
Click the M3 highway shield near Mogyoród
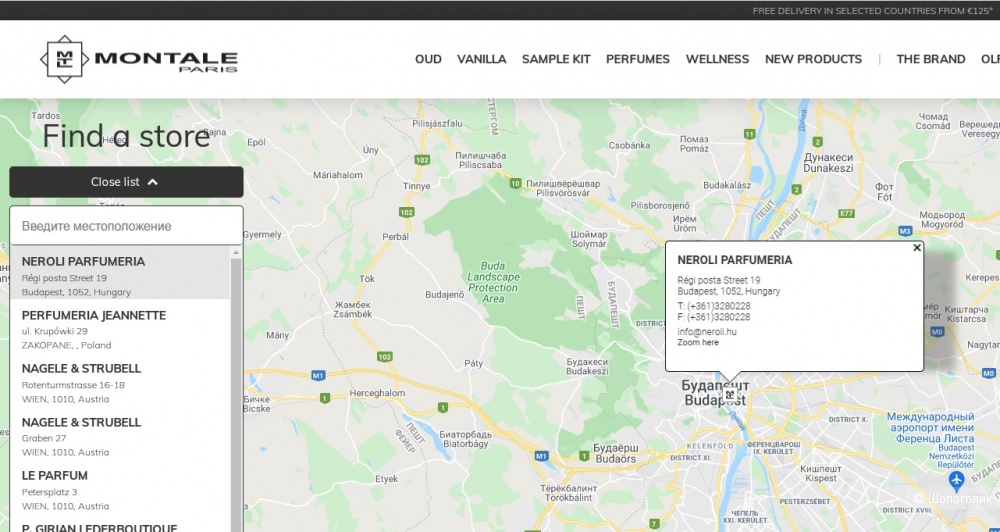905,230
